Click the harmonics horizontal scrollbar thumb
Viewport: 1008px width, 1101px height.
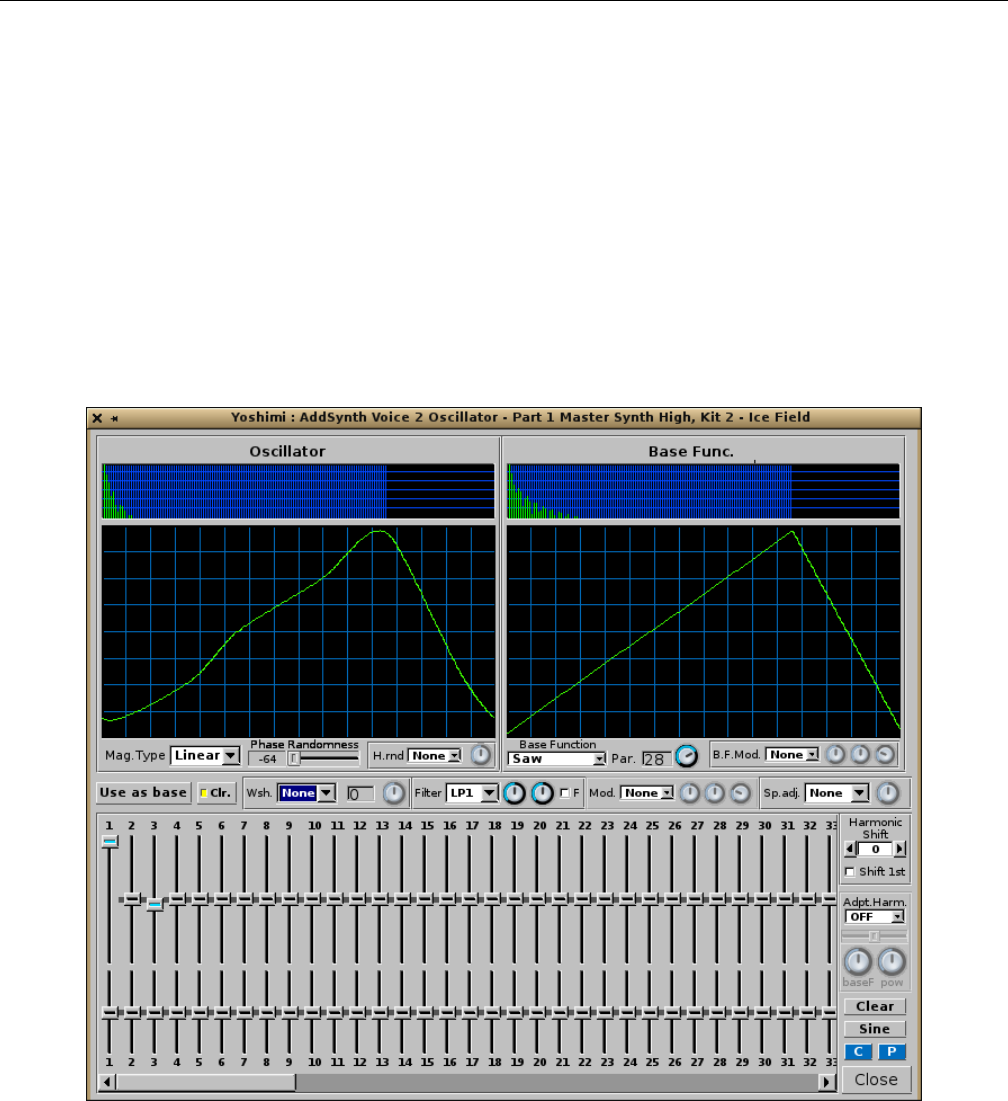tap(206, 1082)
